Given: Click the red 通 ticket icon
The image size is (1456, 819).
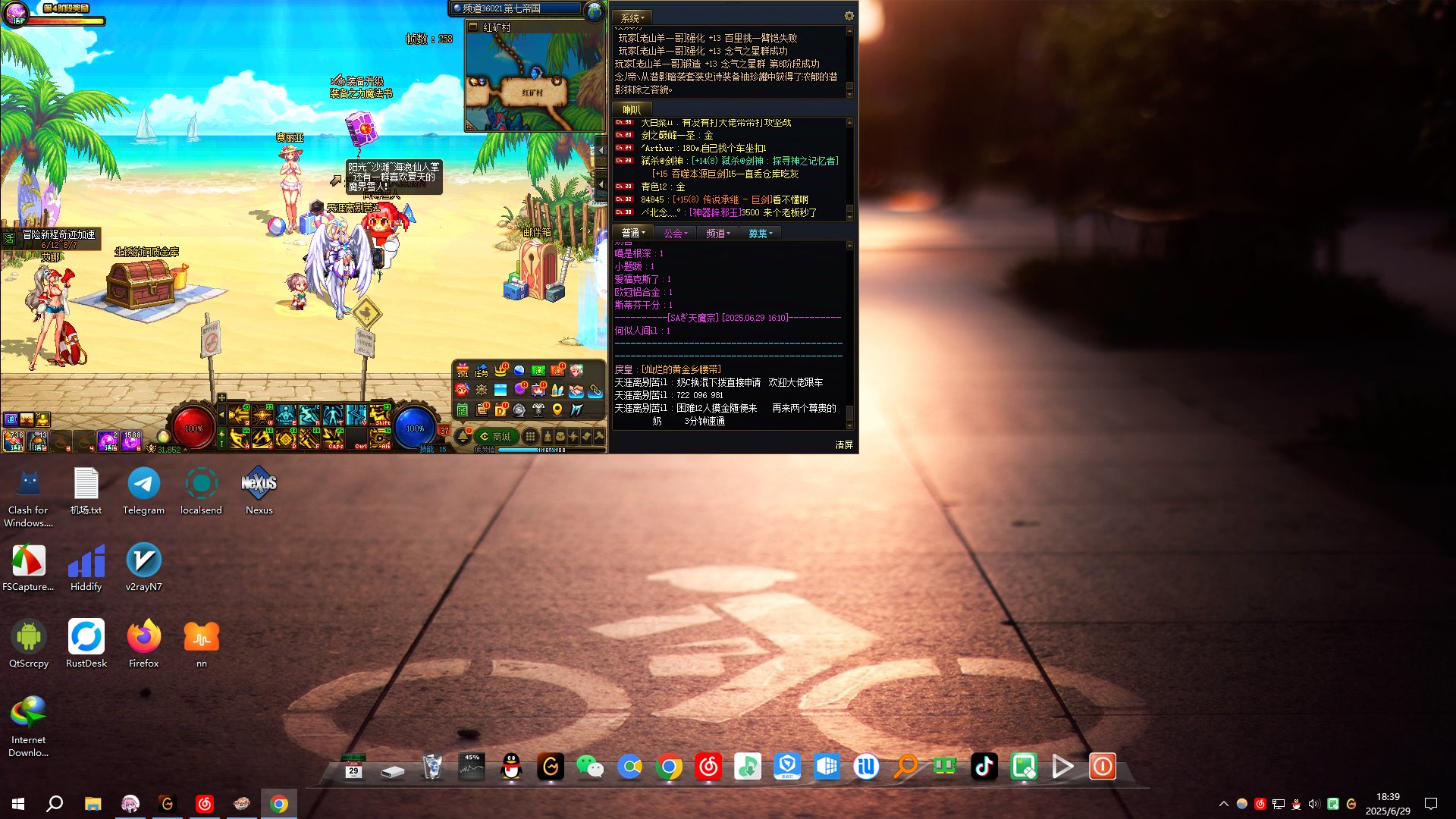Looking at the screenshot, I should pyautogui.click(x=557, y=371).
